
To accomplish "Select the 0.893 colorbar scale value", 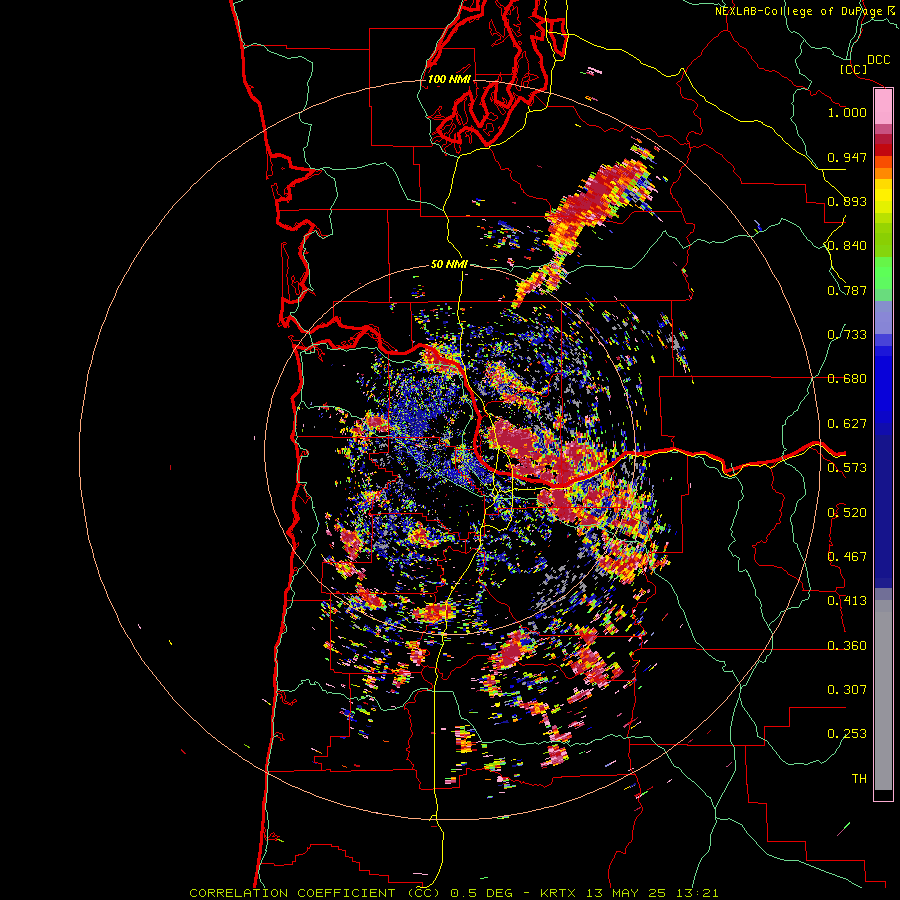I will (847, 201).
